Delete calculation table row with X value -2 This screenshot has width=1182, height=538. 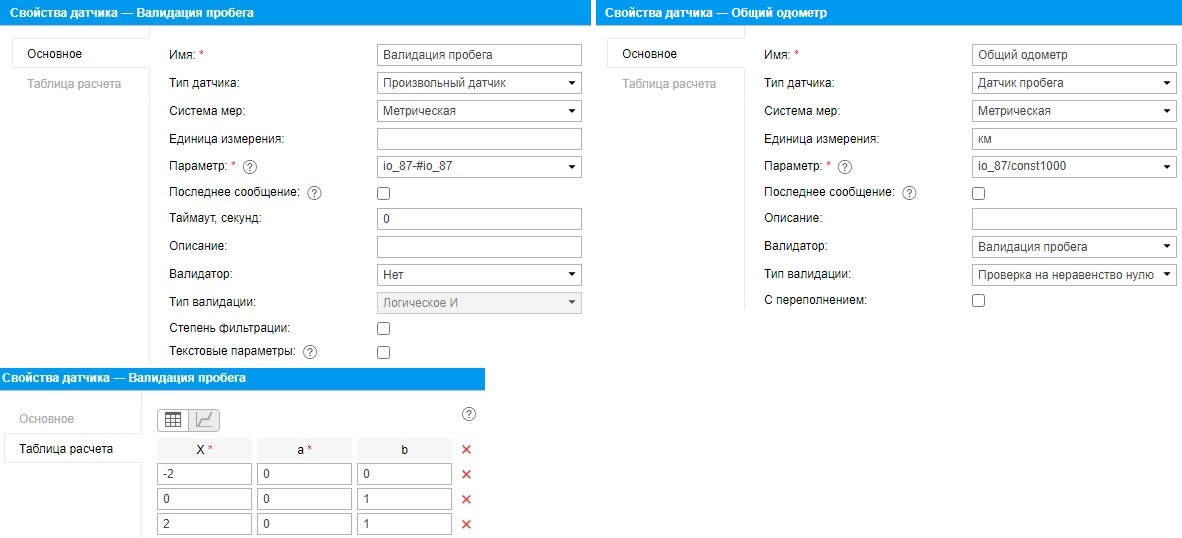coord(466,474)
